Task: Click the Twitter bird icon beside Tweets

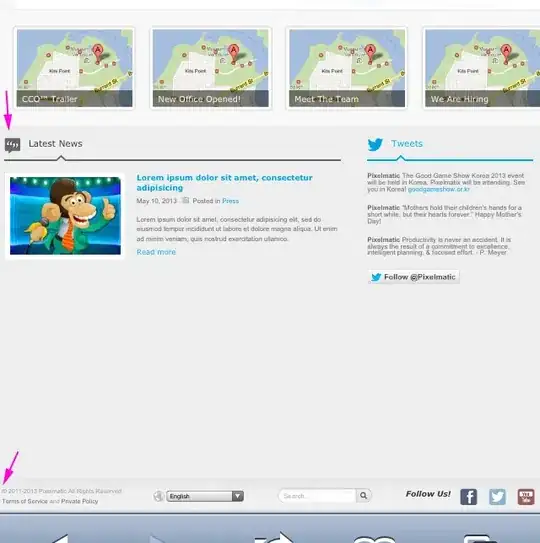Action: [375, 144]
